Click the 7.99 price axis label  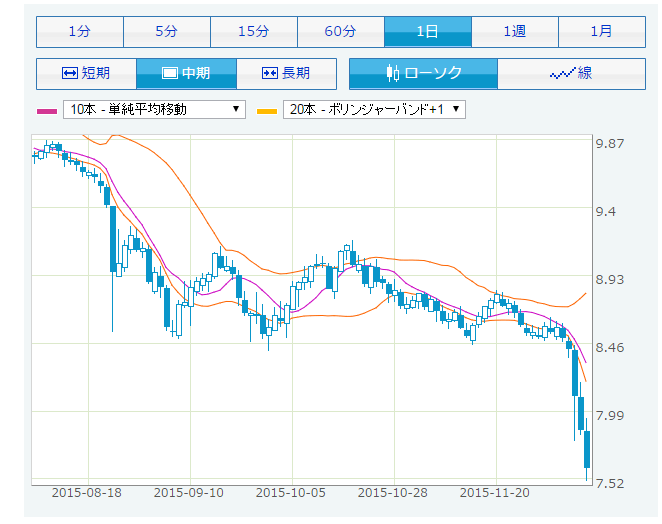pos(610,415)
